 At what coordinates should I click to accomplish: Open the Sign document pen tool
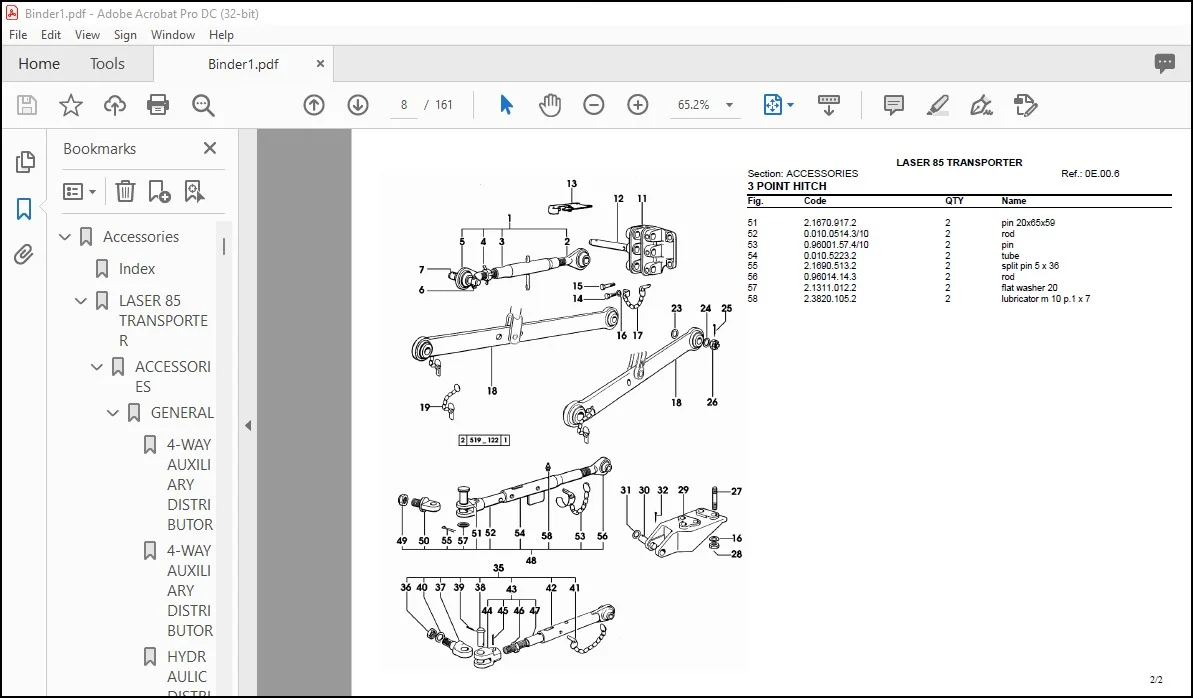tap(981, 105)
